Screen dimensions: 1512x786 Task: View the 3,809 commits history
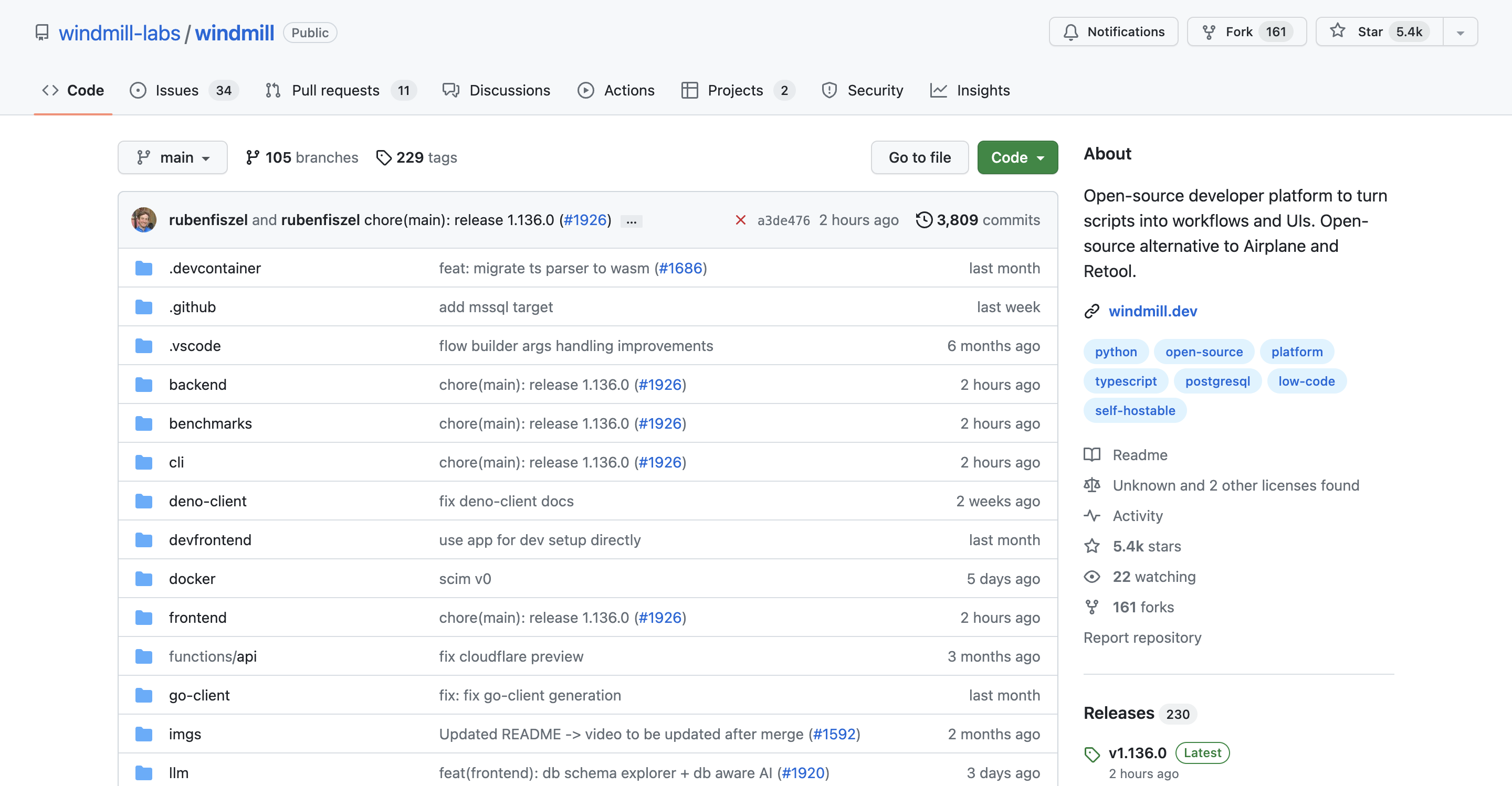978,220
